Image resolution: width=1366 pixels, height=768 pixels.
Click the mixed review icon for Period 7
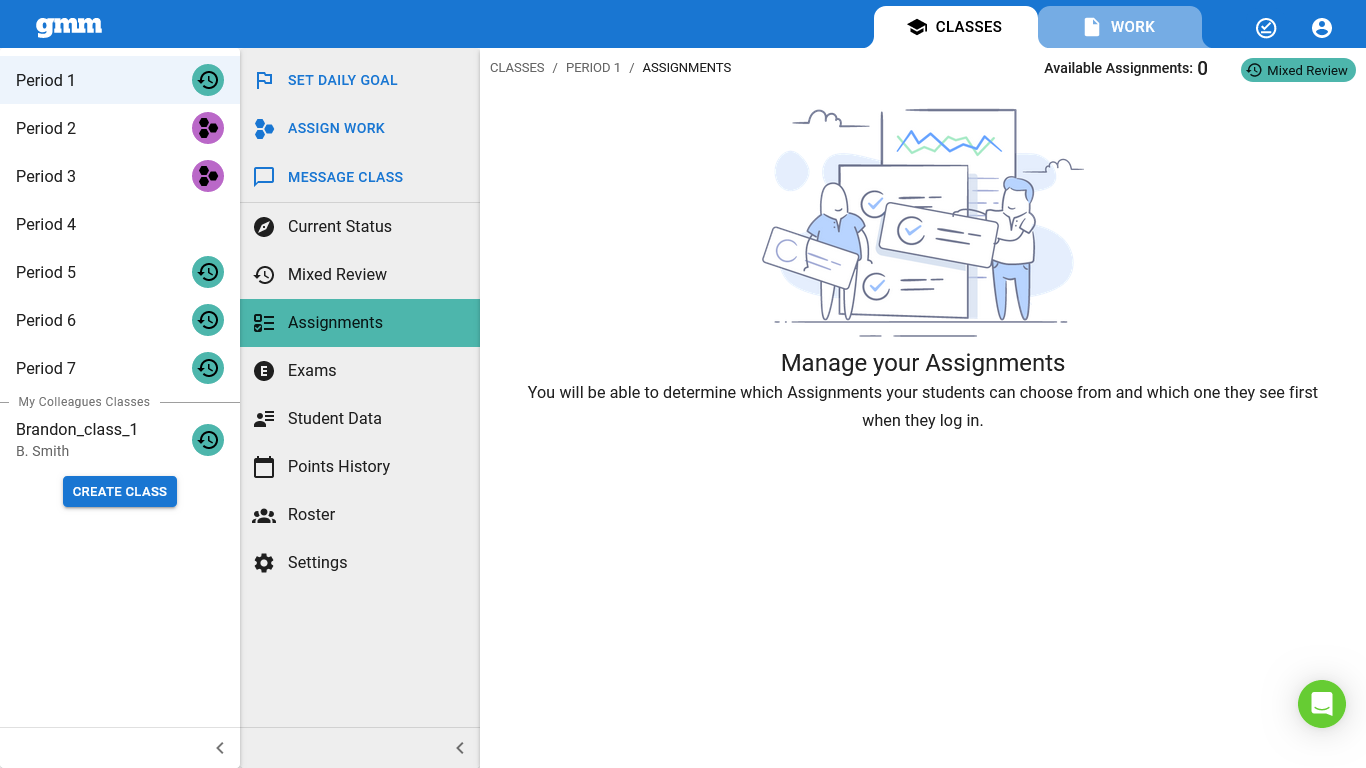point(208,368)
